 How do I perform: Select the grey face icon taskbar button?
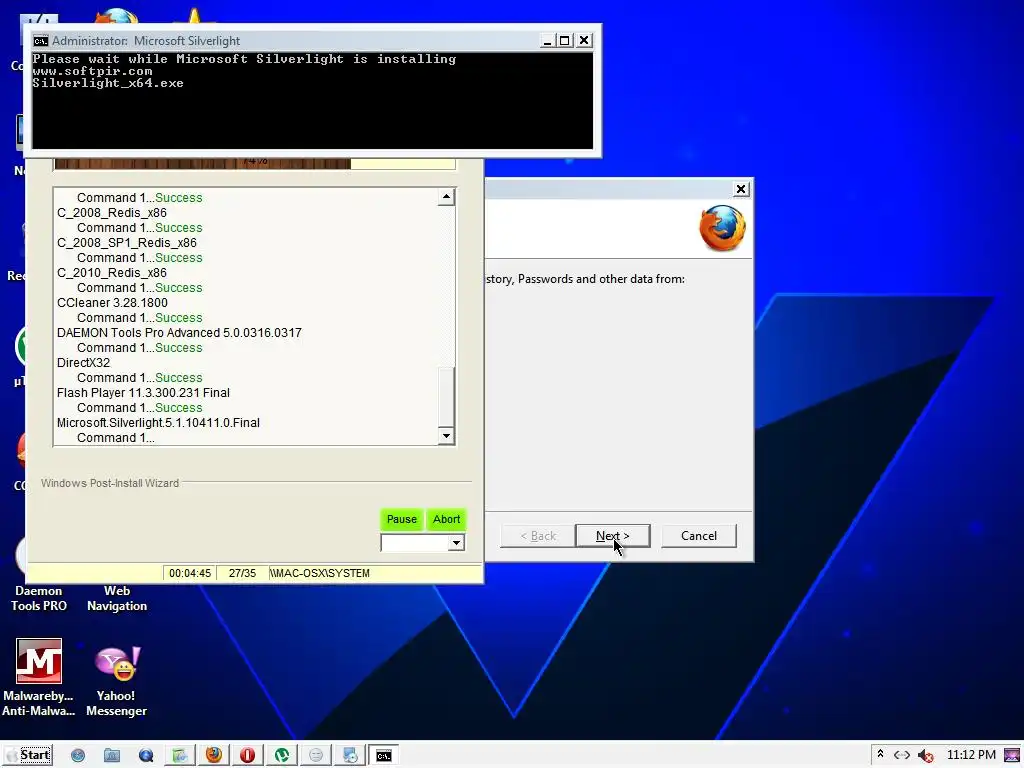coord(315,756)
